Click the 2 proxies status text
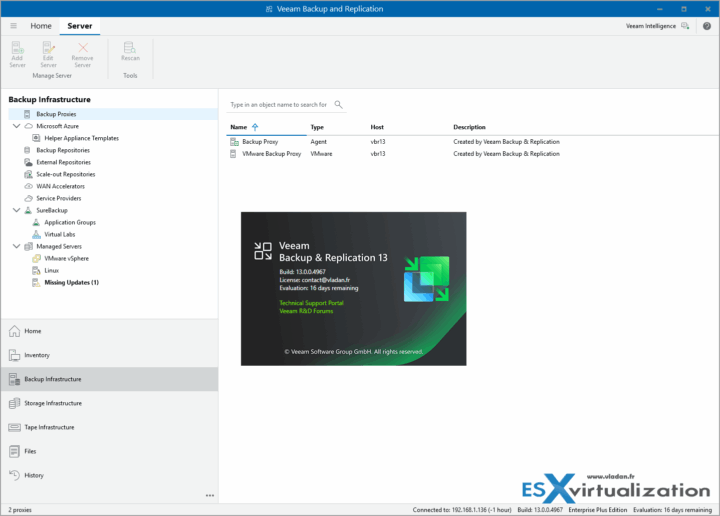This screenshot has height=516, width=720. coord(20,510)
